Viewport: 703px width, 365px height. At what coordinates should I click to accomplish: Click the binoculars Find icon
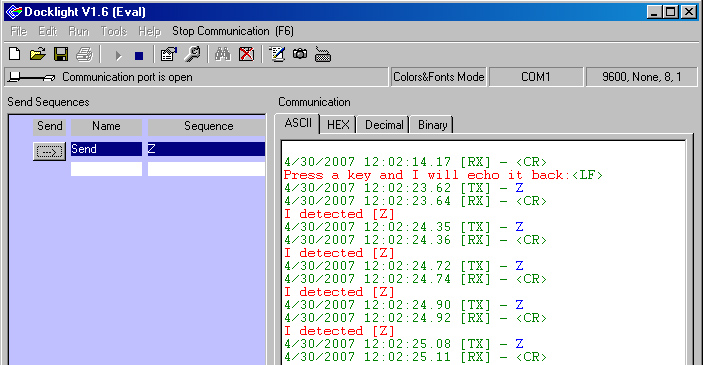[222, 54]
